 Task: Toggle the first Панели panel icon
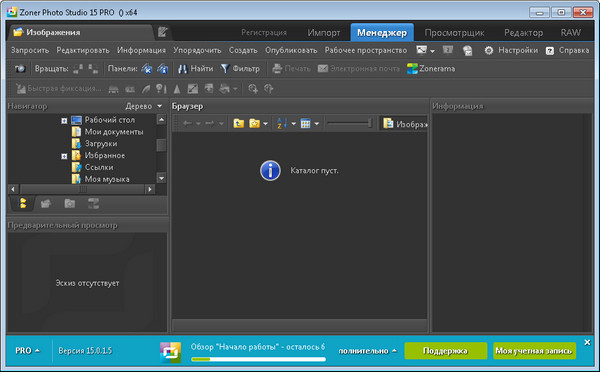(x=147, y=69)
